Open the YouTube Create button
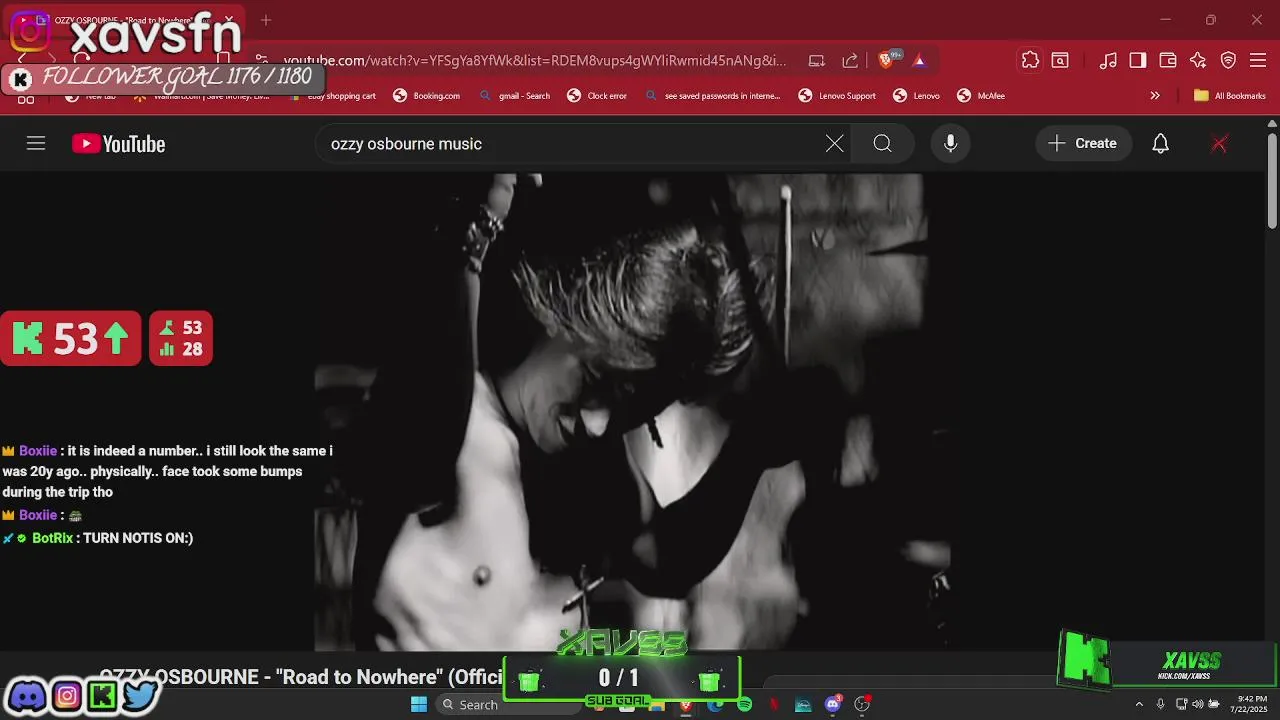1280x720 pixels. pos(1083,143)
